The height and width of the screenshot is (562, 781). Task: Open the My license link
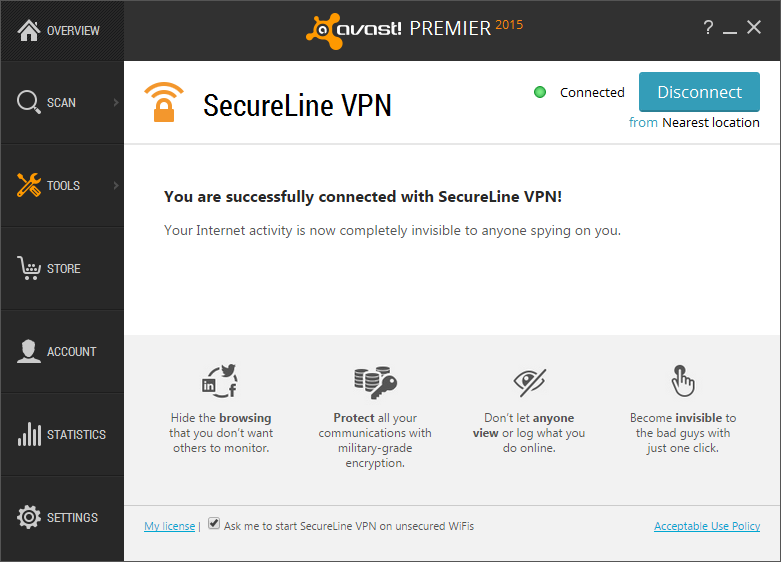[169, 526]
